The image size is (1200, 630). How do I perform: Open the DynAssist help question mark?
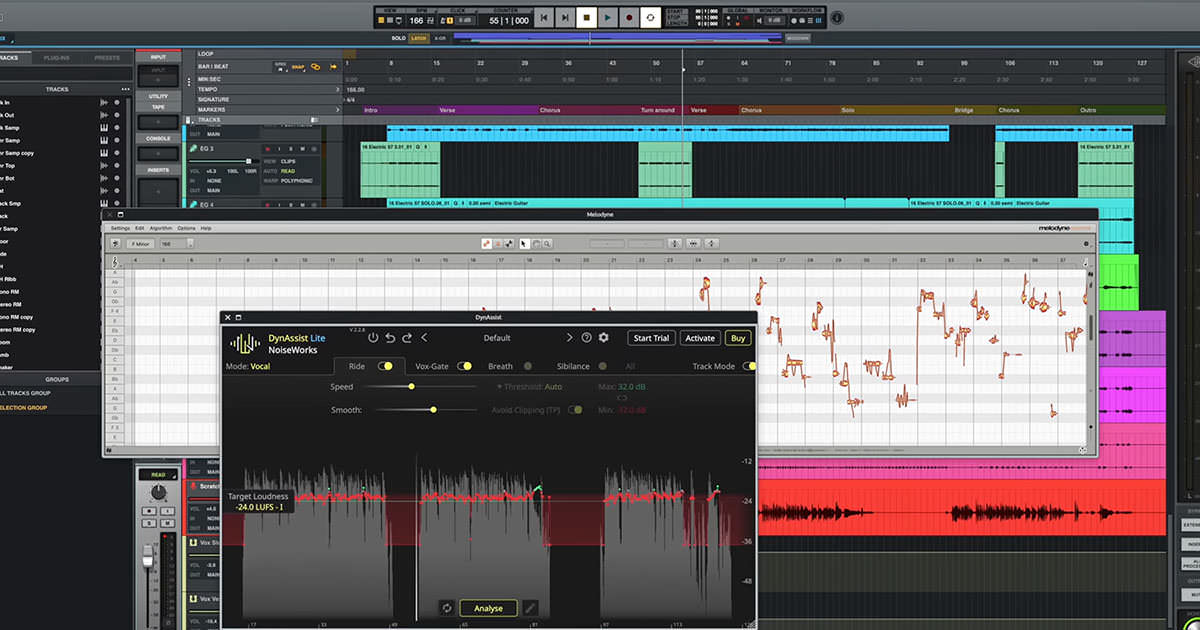pyautogui.click(x=587, y=338)
